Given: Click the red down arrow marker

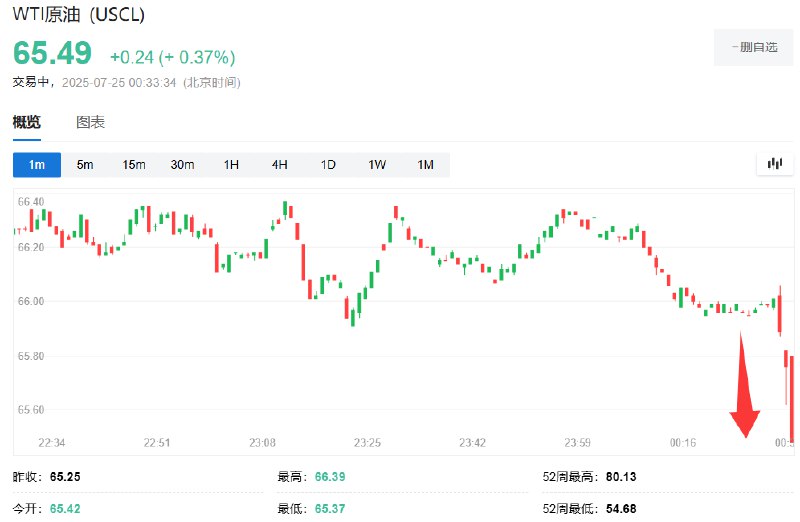Looking at the screenshot, I should click(744, 385).
